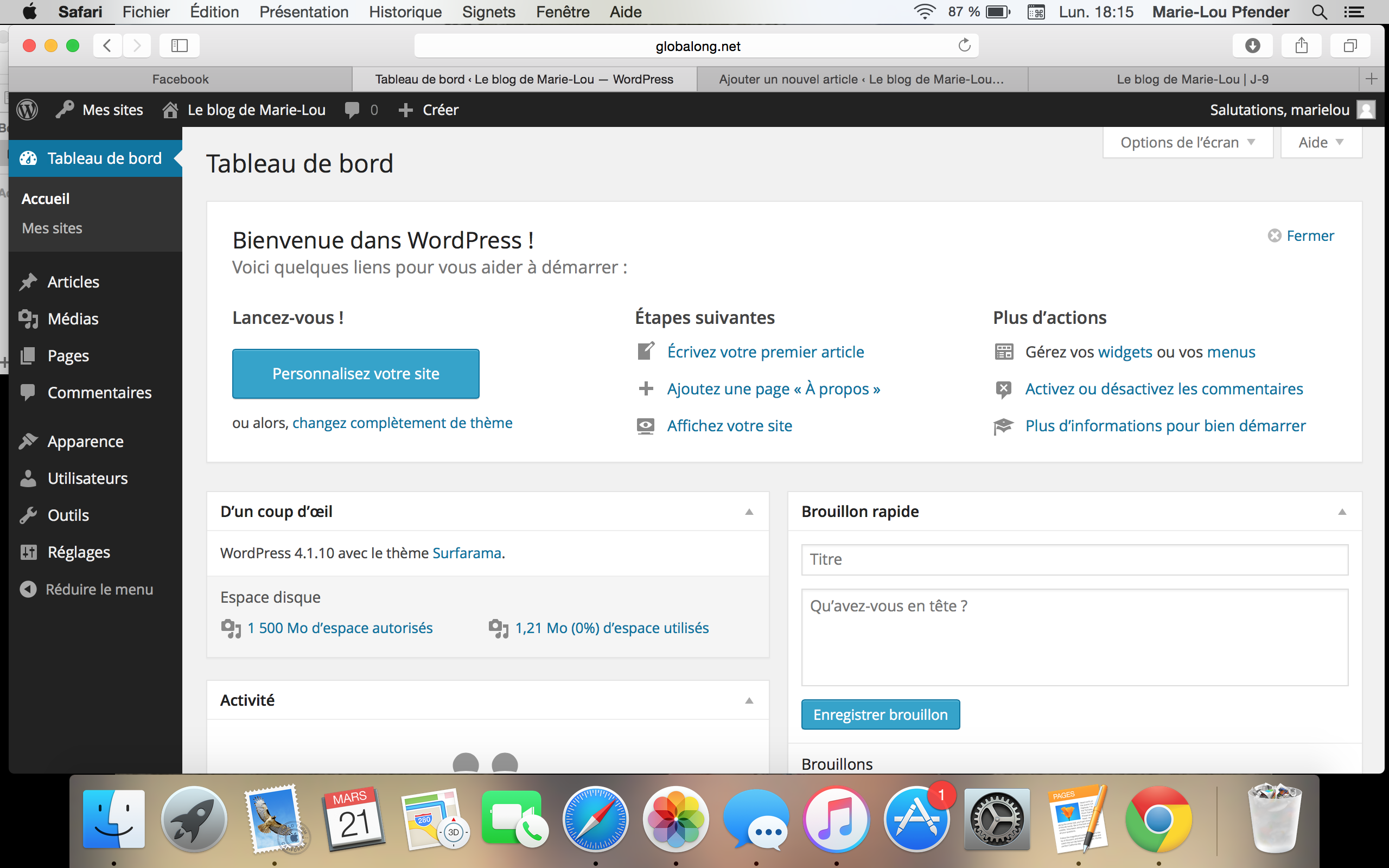Open the Signets menu

pos(488,12)
